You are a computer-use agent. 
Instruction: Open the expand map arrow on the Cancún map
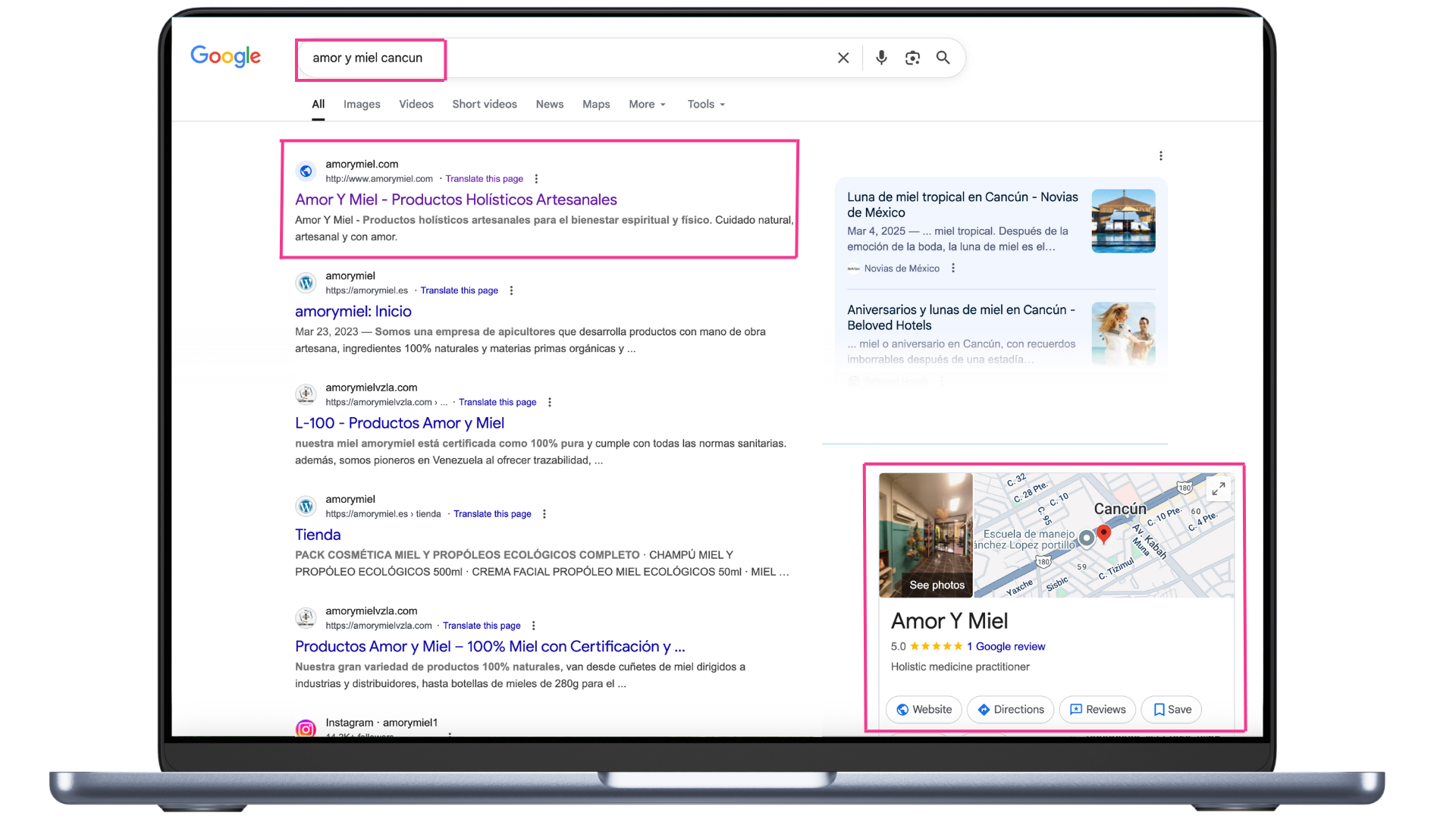[1219, 489]
